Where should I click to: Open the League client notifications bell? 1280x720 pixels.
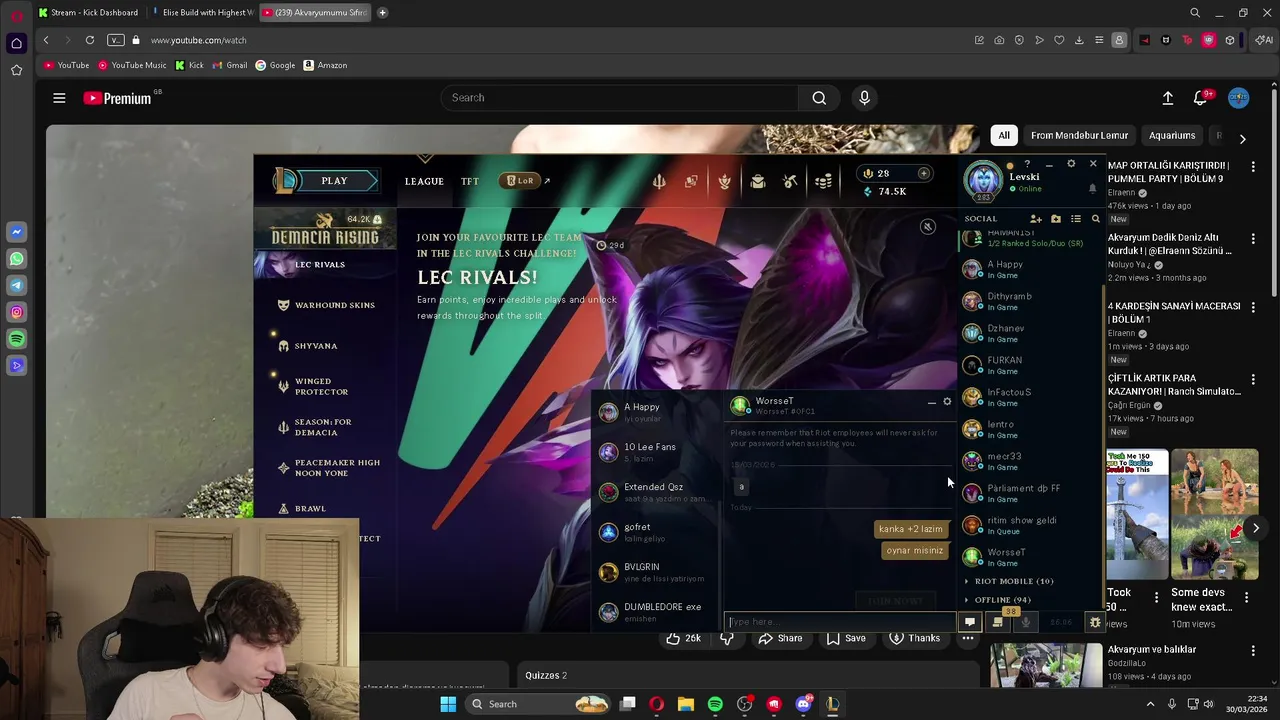1092,188
